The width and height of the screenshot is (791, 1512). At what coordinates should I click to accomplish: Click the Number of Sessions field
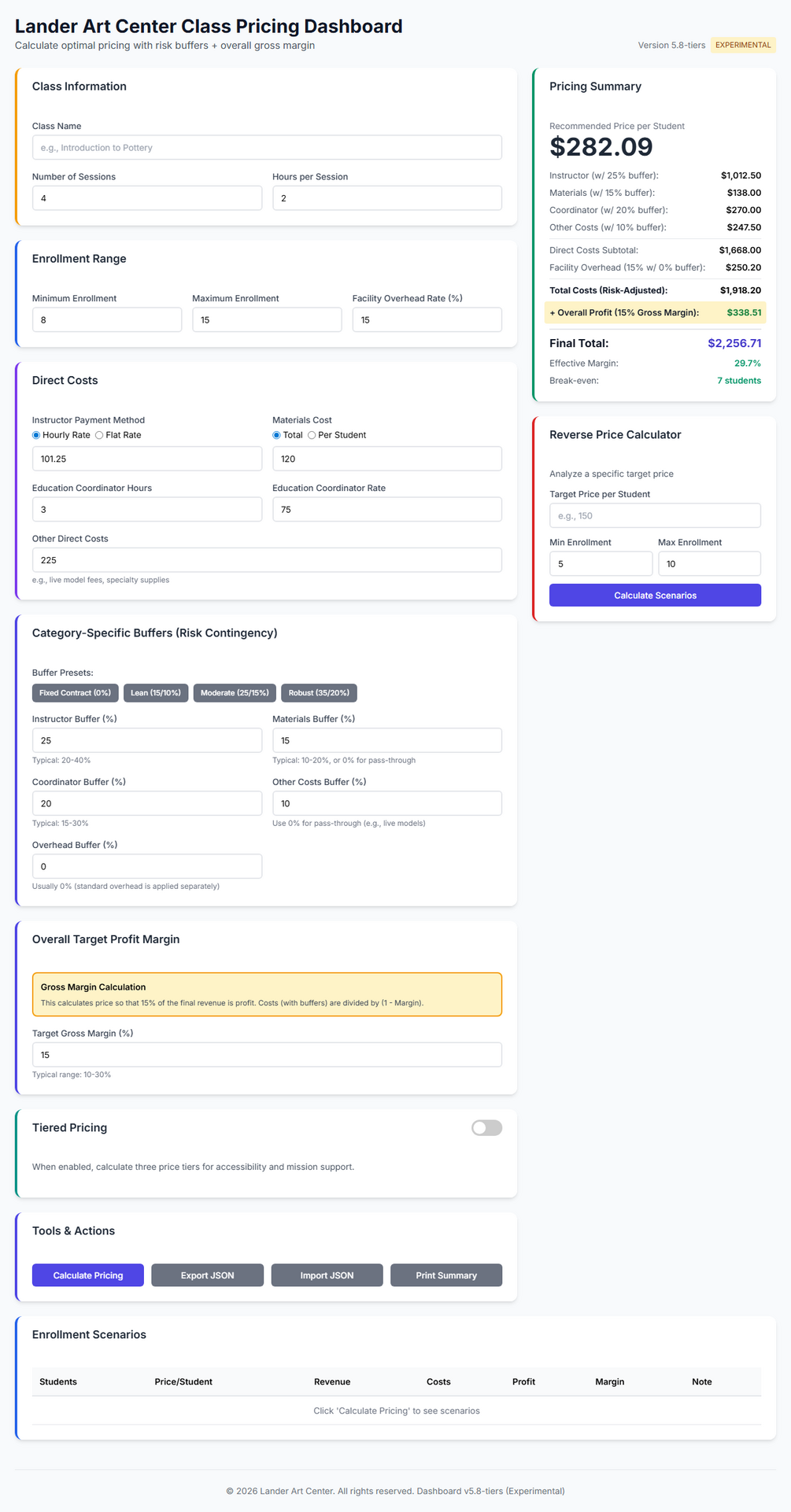click(147, 198)
